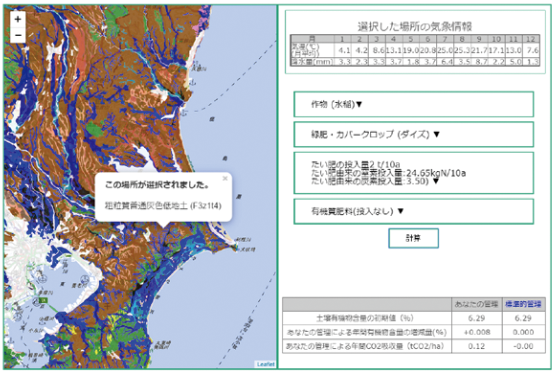Viewport: 555px width, 373px height.
Task: Click the 土壌有機物含量の初期値 row label
Action: 365,318
